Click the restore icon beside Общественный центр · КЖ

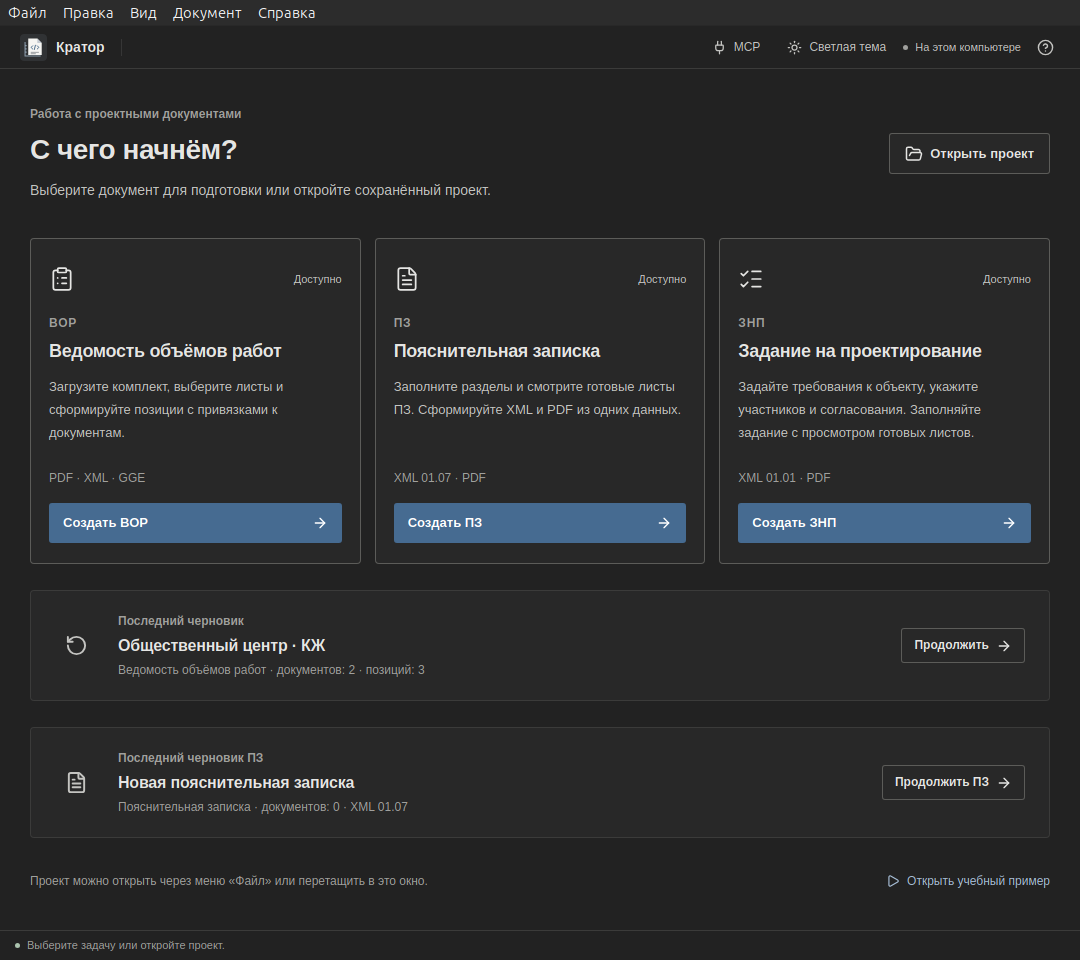[x=76, y=645]
